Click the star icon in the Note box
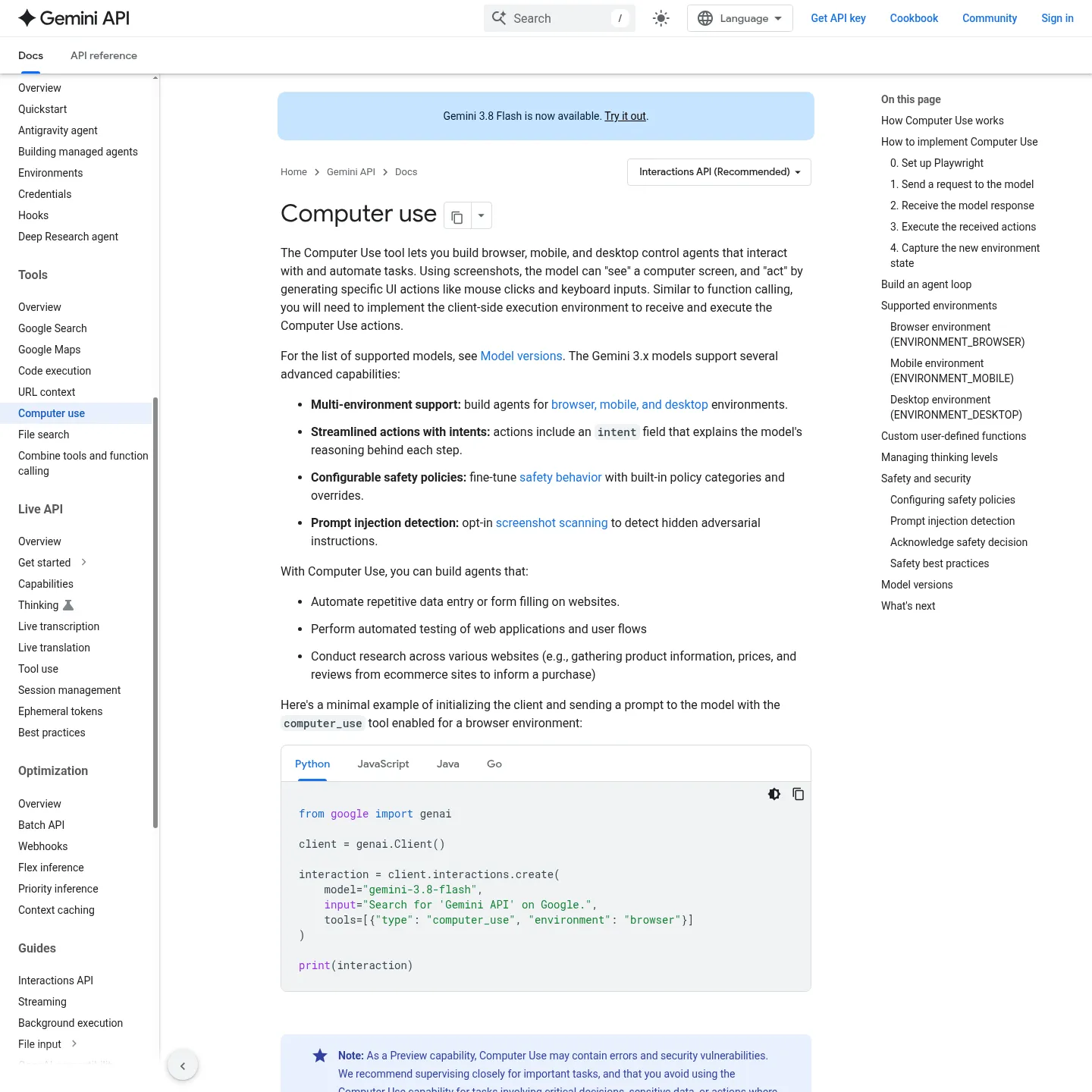Viewport: 1092px width, 1092px height. tap(320, 1056)
